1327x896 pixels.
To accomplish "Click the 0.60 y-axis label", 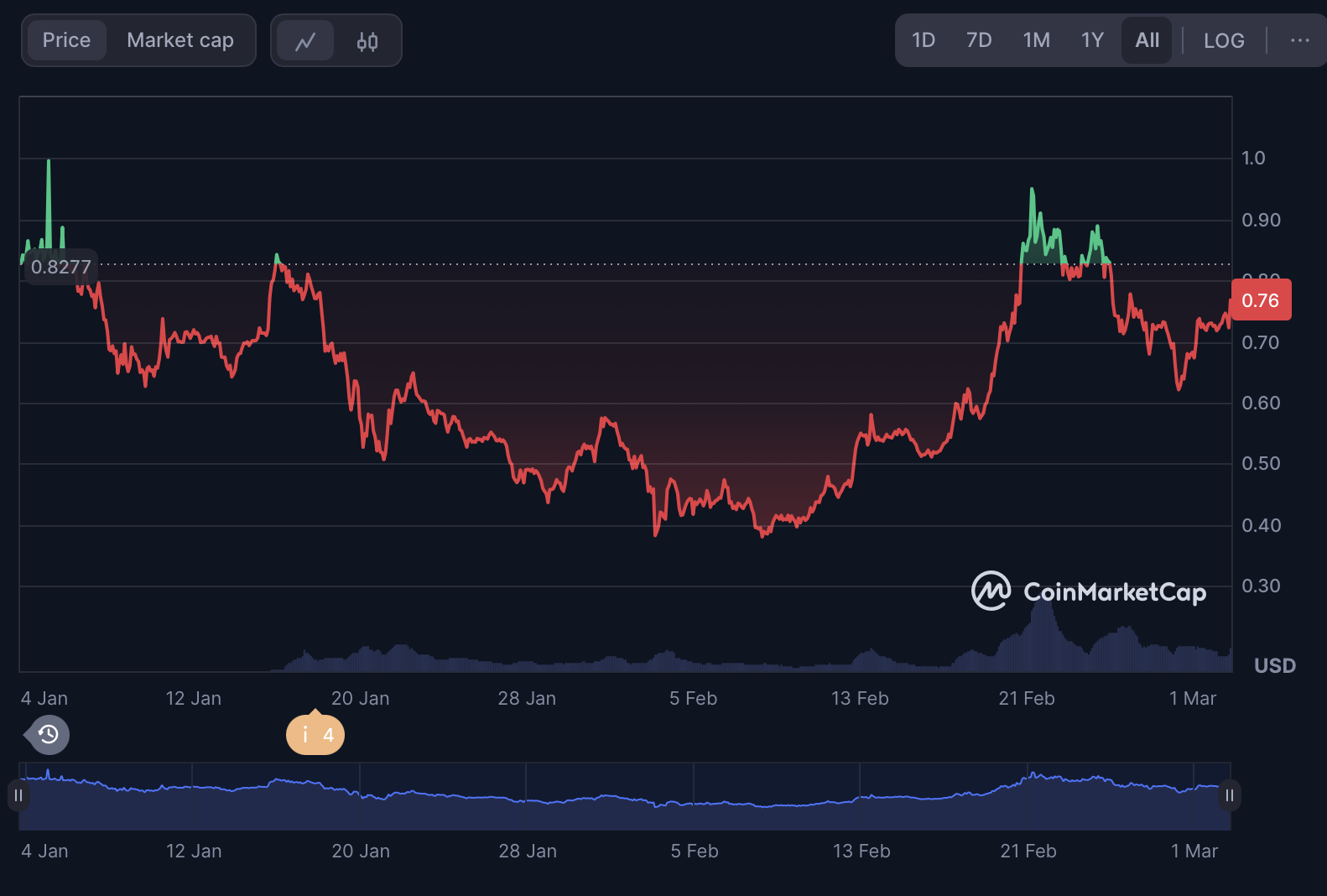I will [x=1261, y=403].
